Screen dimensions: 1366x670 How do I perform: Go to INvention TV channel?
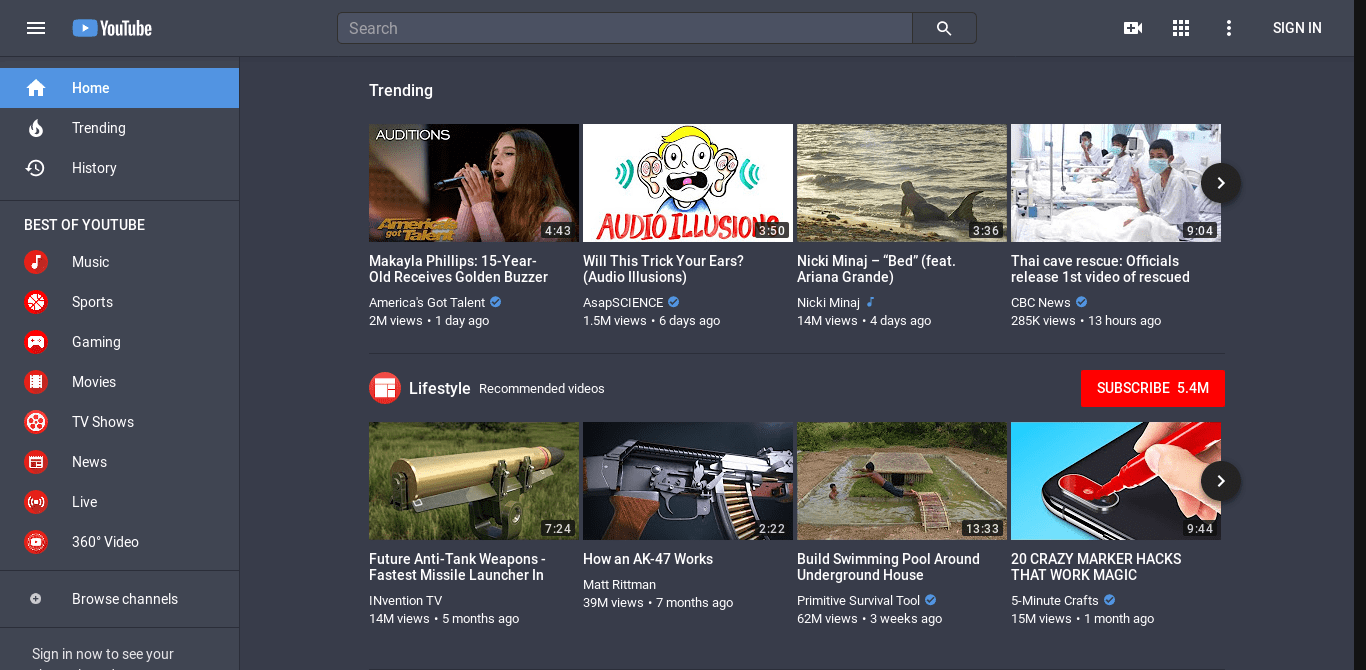[x=405, y=601]
